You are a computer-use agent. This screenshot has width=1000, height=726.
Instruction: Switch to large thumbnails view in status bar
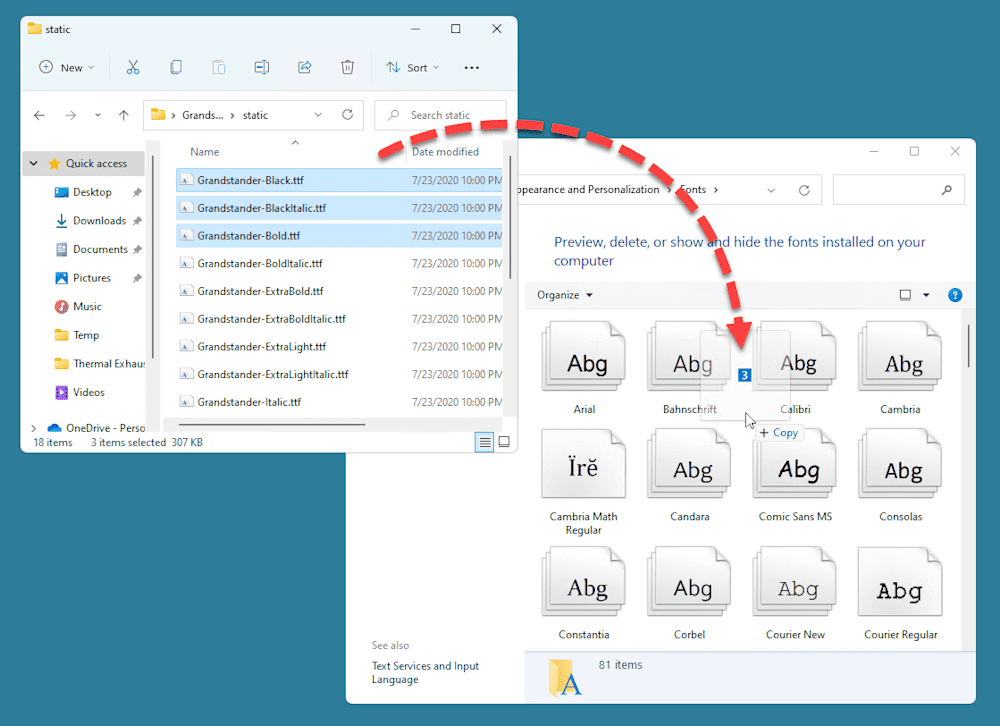(x=504, y=441)
